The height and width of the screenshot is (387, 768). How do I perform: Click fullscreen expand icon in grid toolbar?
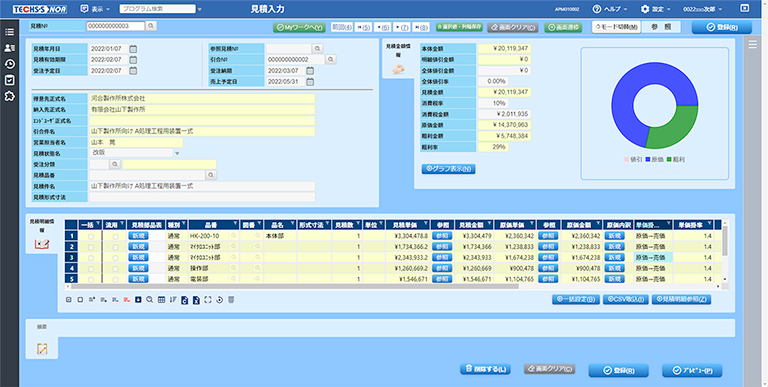pos(208,300)
